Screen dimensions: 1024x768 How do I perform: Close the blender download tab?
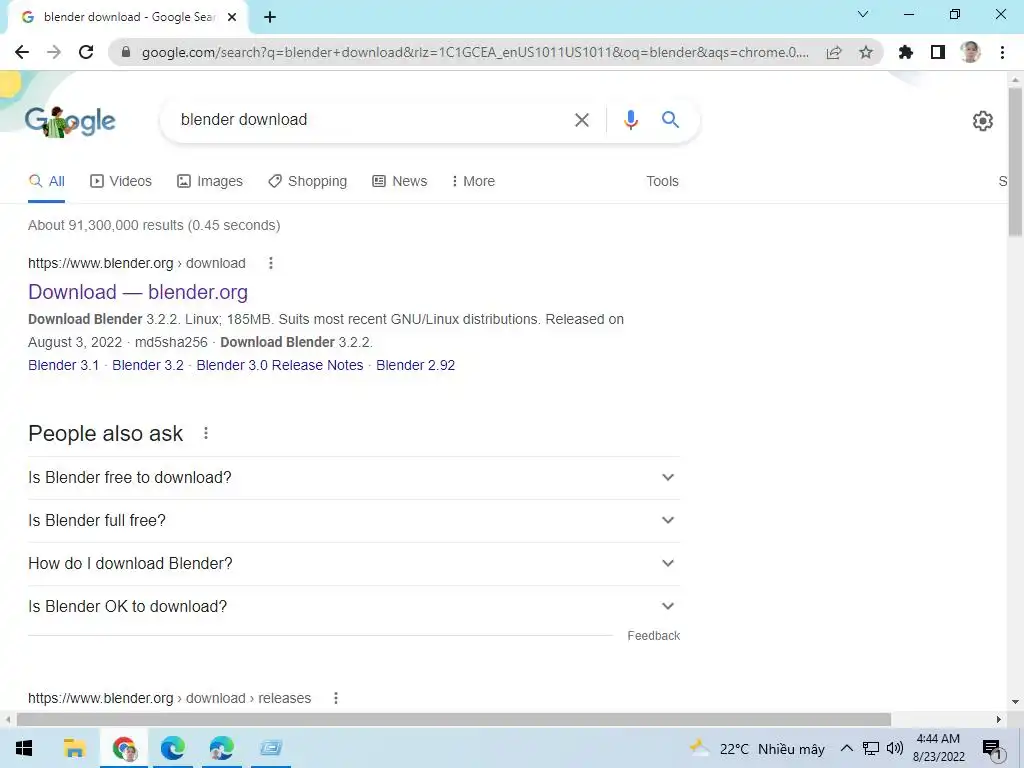232,17
